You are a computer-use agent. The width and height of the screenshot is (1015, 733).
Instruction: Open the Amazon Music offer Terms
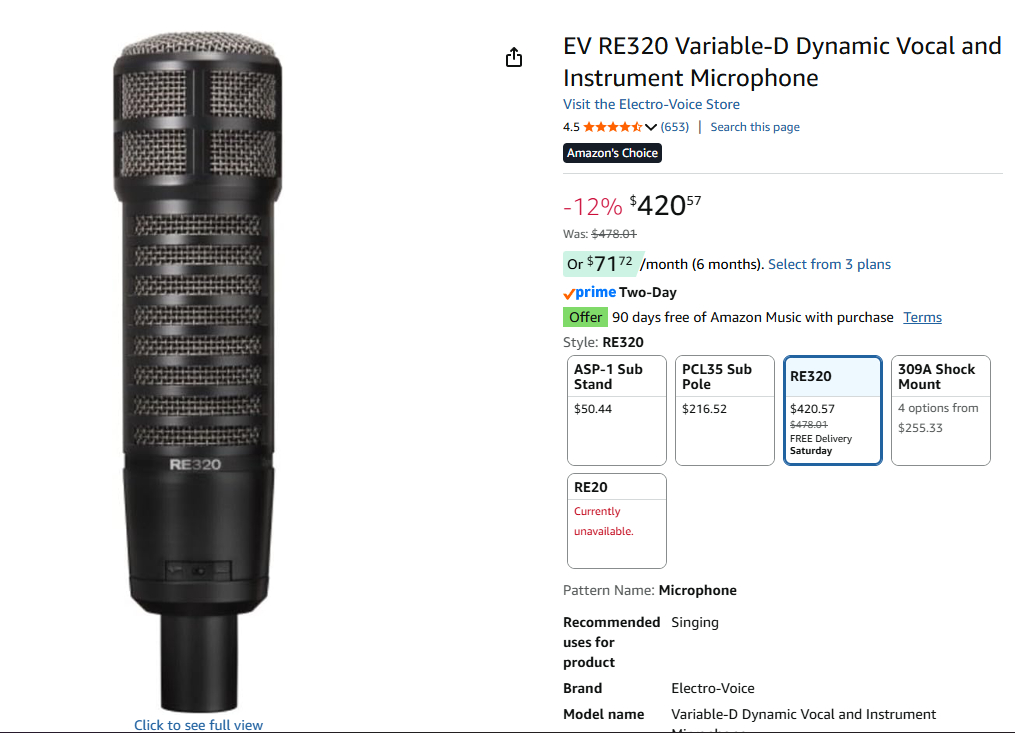click(922, 317)
